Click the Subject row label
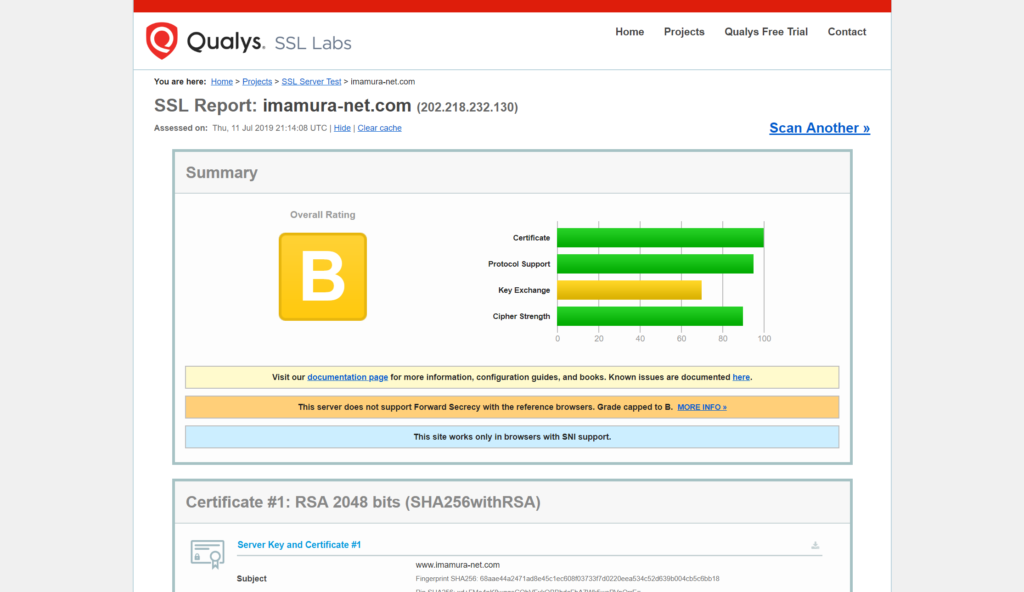1024x592 pixels. [x=251, y=578]
